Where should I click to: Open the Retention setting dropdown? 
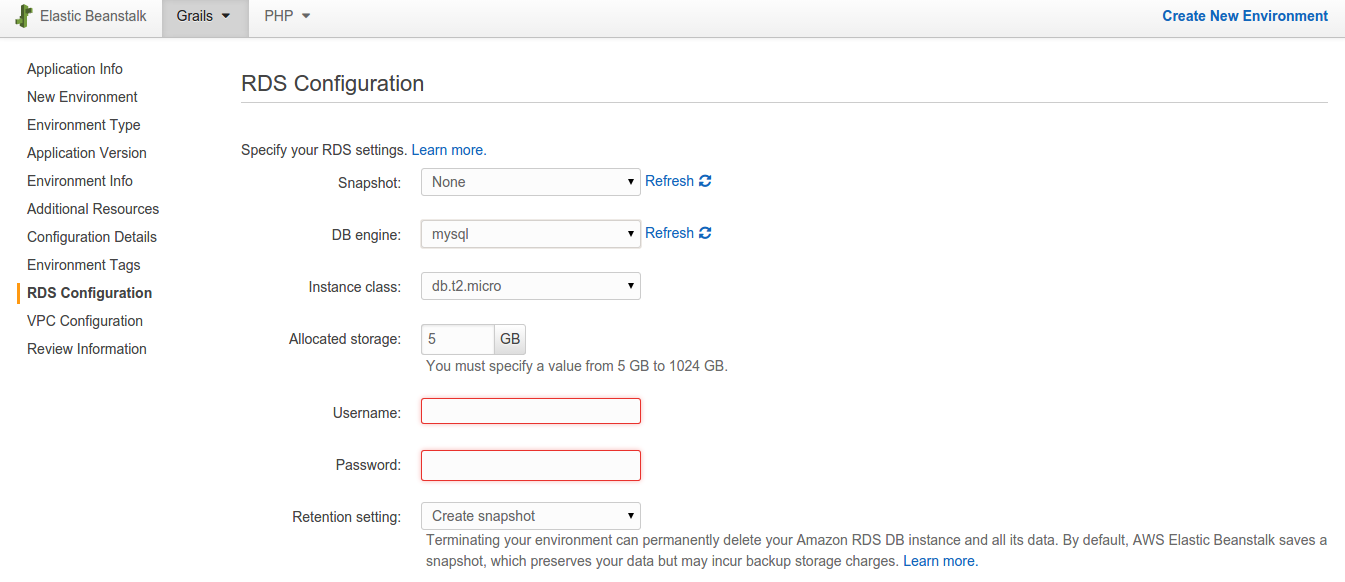click(x=531, y=516)
